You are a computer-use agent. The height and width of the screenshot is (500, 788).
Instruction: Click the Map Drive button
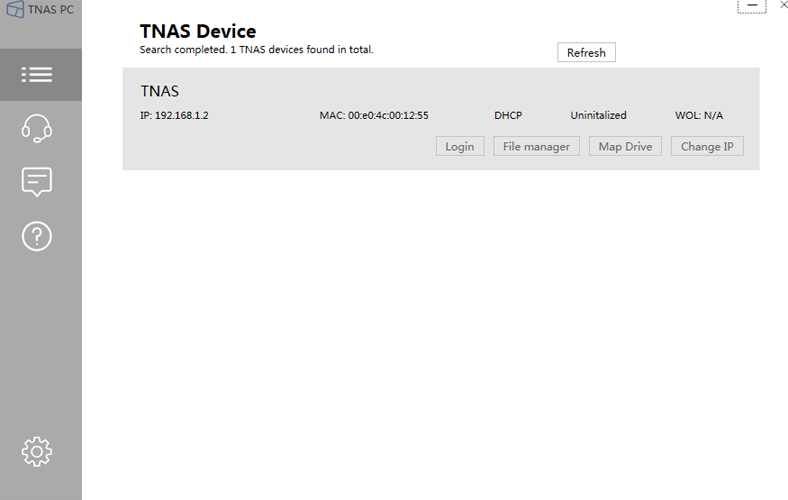[x=625, y=146]
